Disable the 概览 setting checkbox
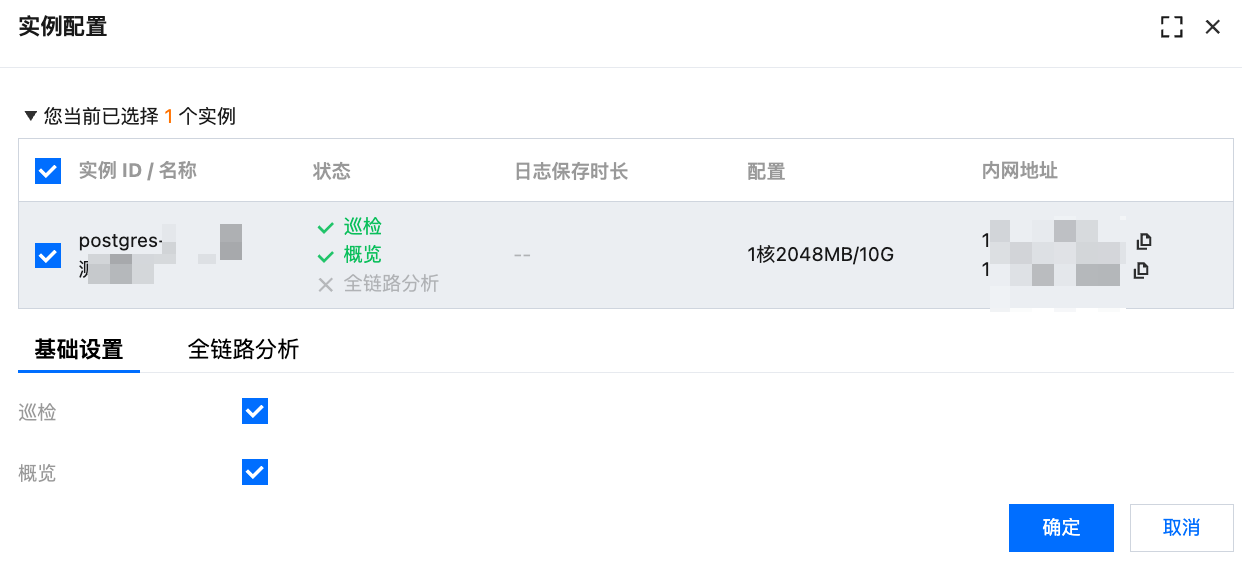The width and height of the screenshot is (1242, 568). (255, 472)
